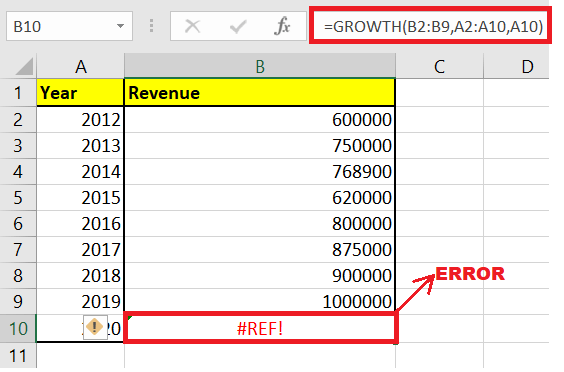Viewport: 564px width, 372px height.
Task: Select row 3 header
Action: coord(18,146)
